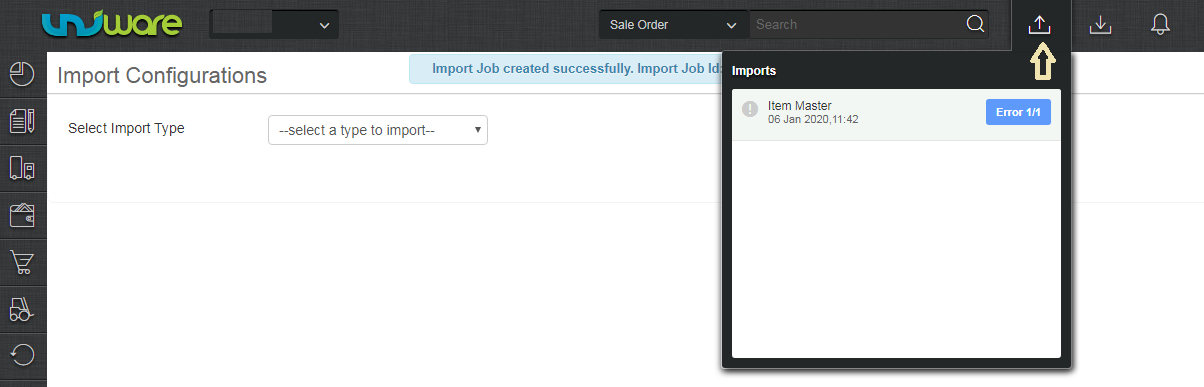The width and height of the screenshot is (1204, 387).
Task: Click the Uniware logo
Action: pos(111,25)
